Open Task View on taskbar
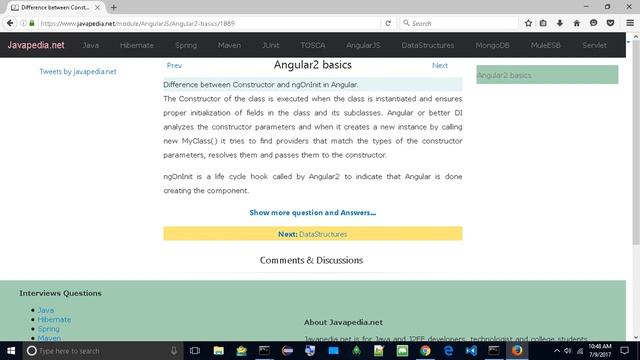This screenshot has height=360, width=640. click(195, 351)
